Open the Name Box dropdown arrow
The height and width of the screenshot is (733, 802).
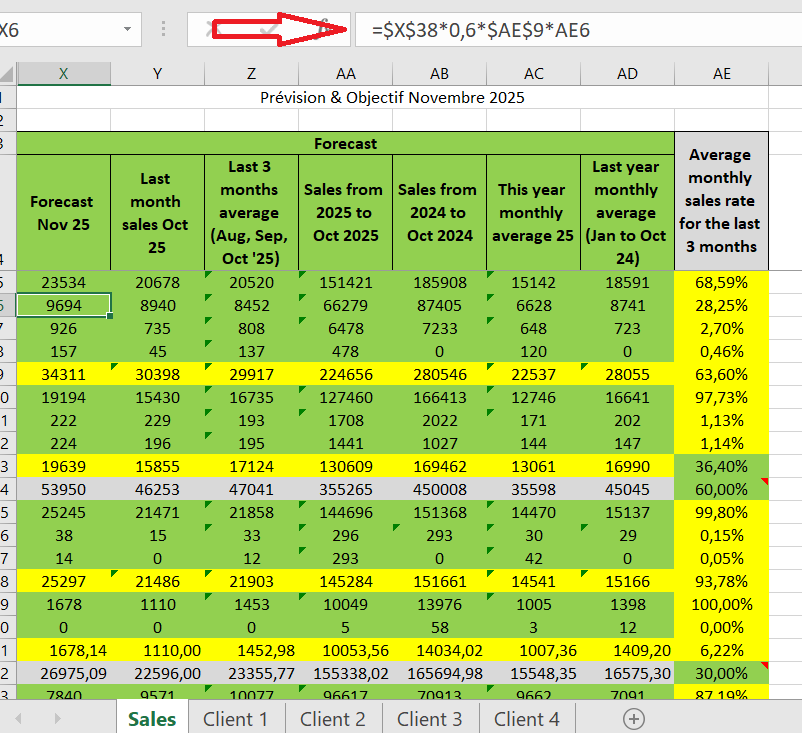click(x=128, y=30)
